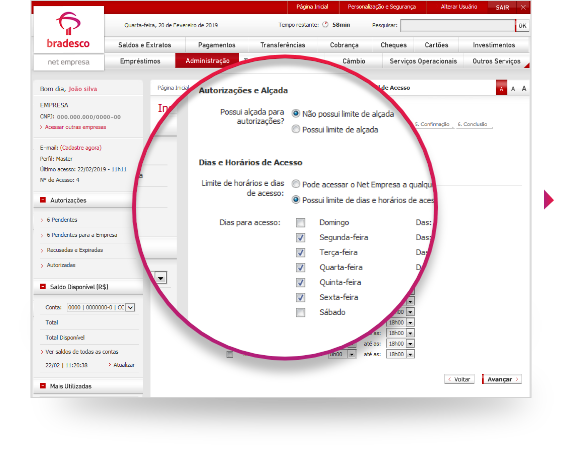
Task: Select the largest font size A
Action: 524,88
